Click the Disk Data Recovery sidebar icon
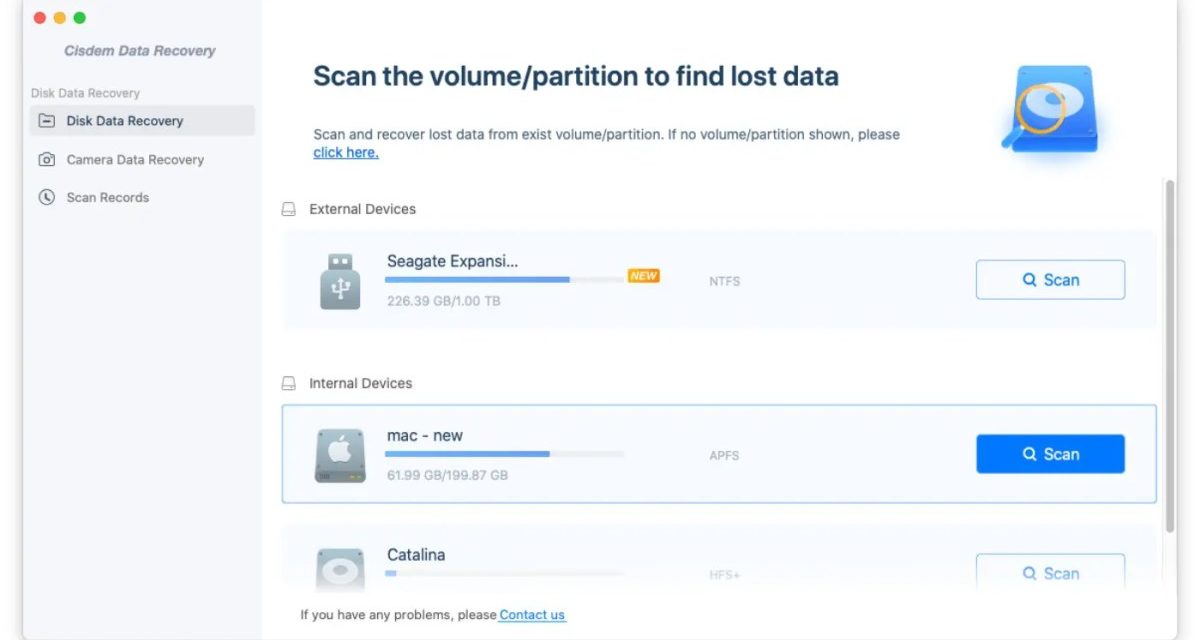This screenshot has height=640, width=1200. tap(46, 121)
